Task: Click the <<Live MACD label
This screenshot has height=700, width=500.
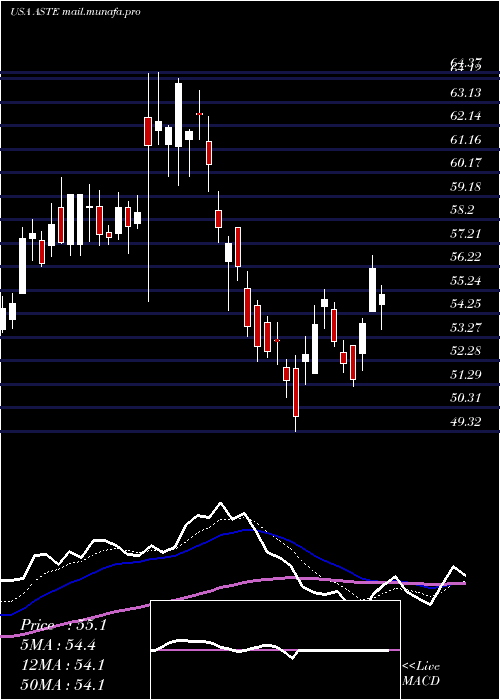Action: point(421,674)
